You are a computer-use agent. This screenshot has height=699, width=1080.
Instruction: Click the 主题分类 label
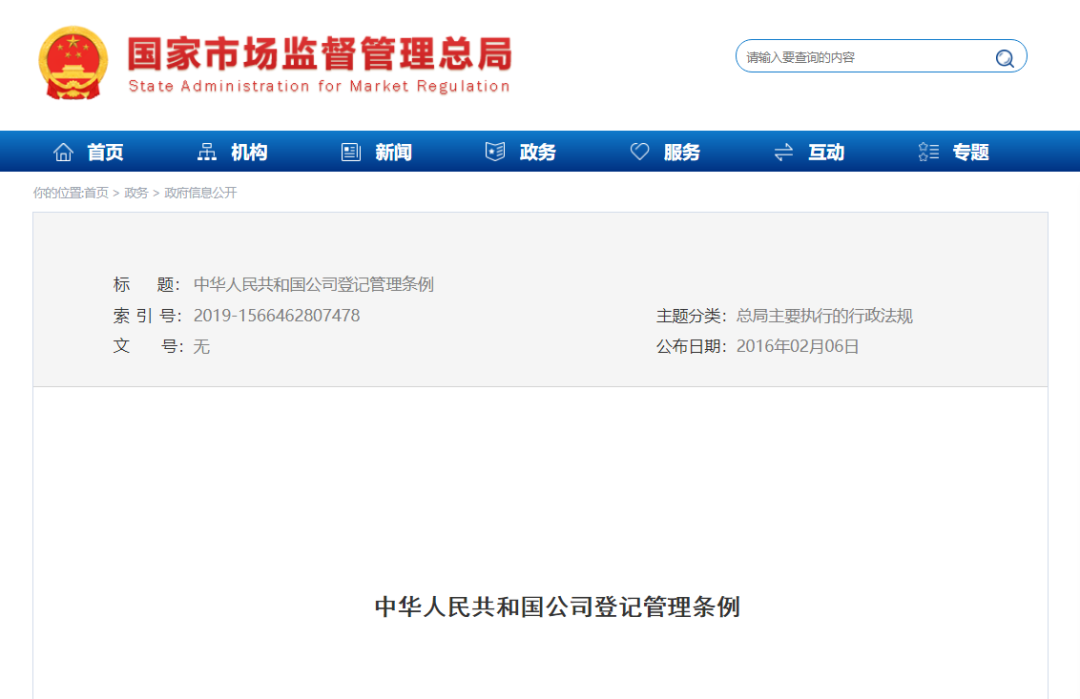(691, 315)
